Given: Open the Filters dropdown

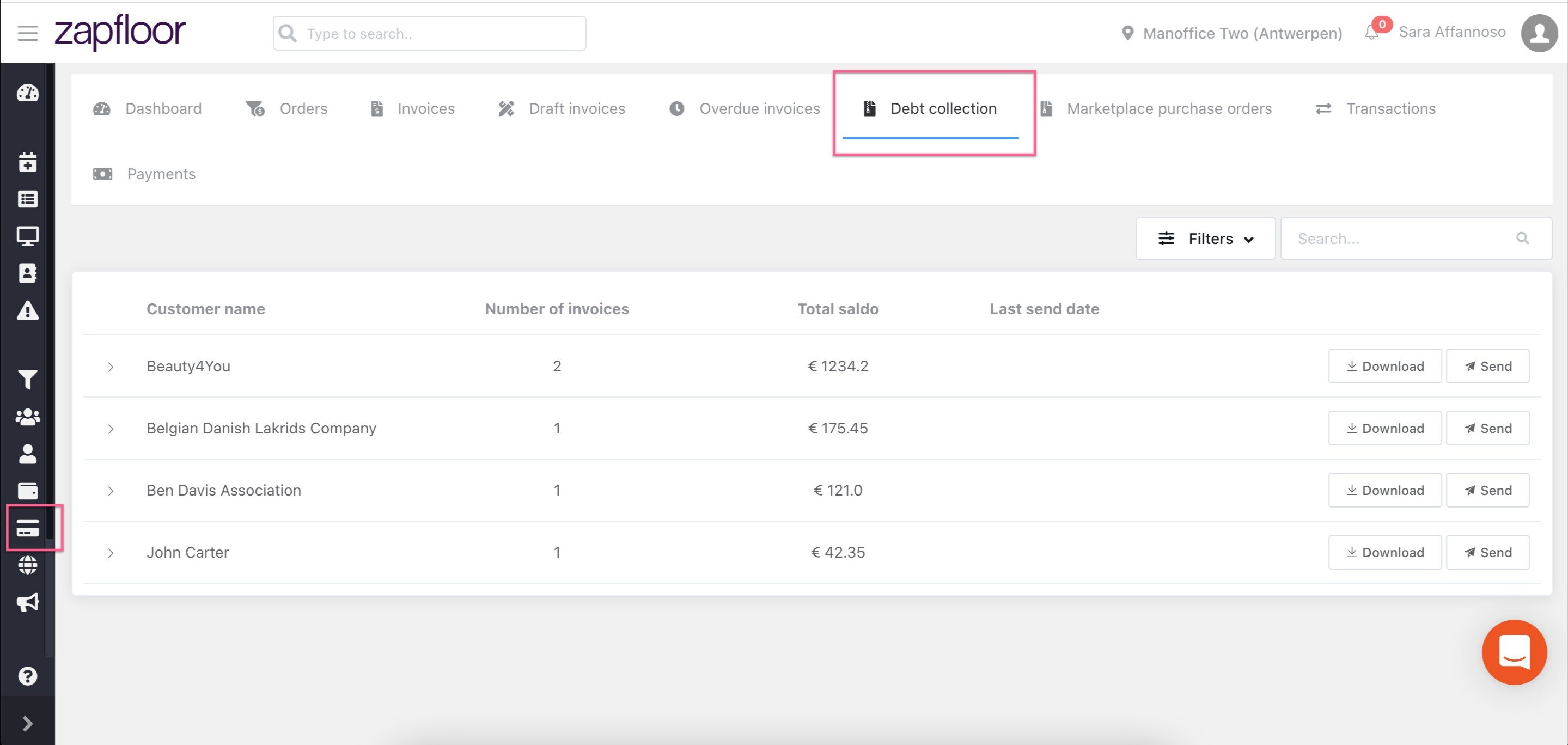Looking at the screenshot, I should coord(1205,238).
